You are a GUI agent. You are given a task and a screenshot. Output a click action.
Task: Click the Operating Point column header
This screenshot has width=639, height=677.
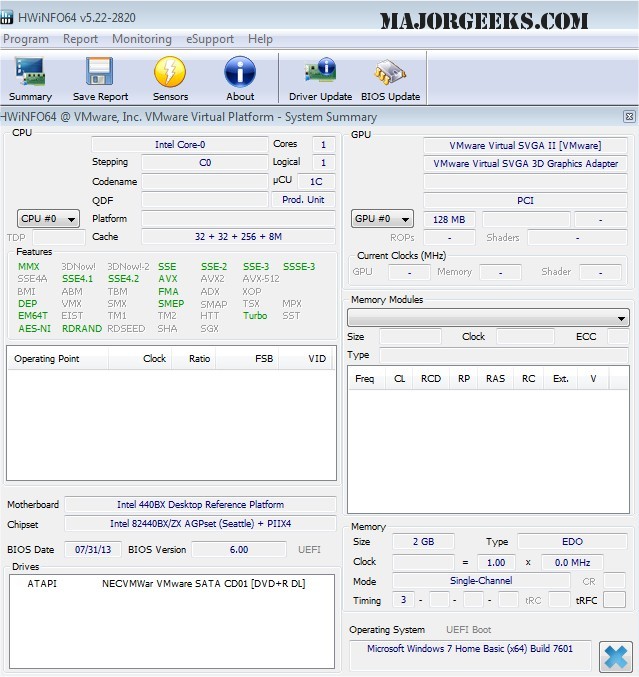pyautogui.click(x=57, y=358)
